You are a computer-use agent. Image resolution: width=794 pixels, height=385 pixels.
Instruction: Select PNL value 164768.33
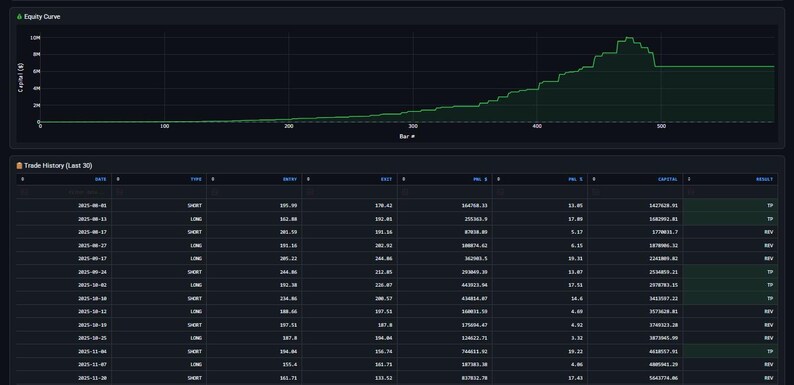[x=474, y=206]
